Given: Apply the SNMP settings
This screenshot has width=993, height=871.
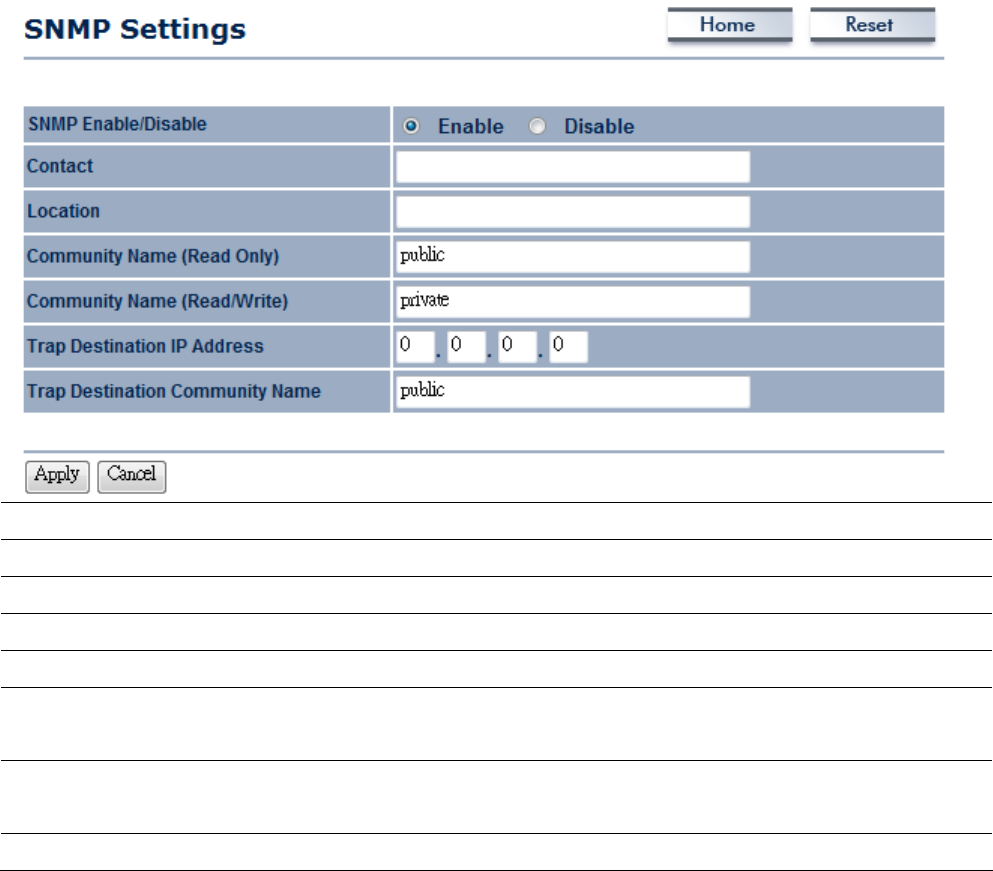Looking at the screenshot, I should pyautogui.click(x=57, y=476).
